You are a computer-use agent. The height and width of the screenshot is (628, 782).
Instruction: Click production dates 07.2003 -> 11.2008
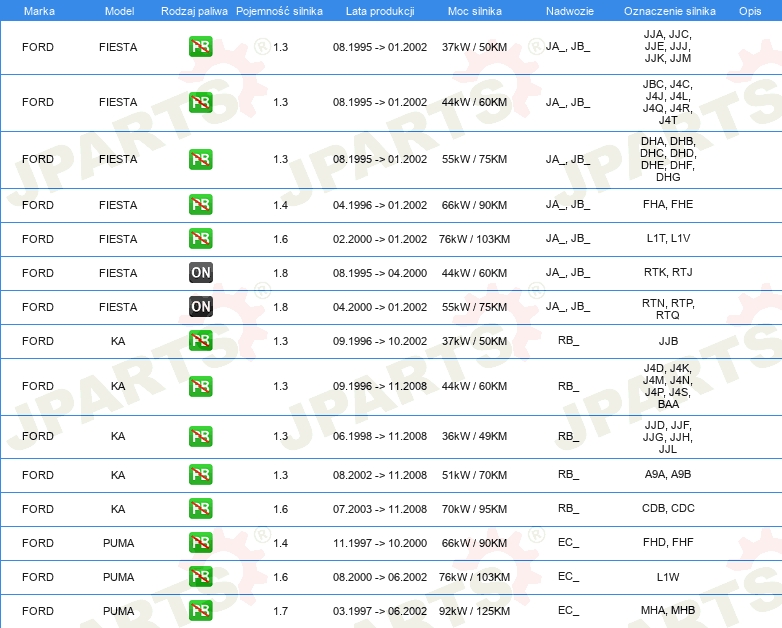[380, 509]
